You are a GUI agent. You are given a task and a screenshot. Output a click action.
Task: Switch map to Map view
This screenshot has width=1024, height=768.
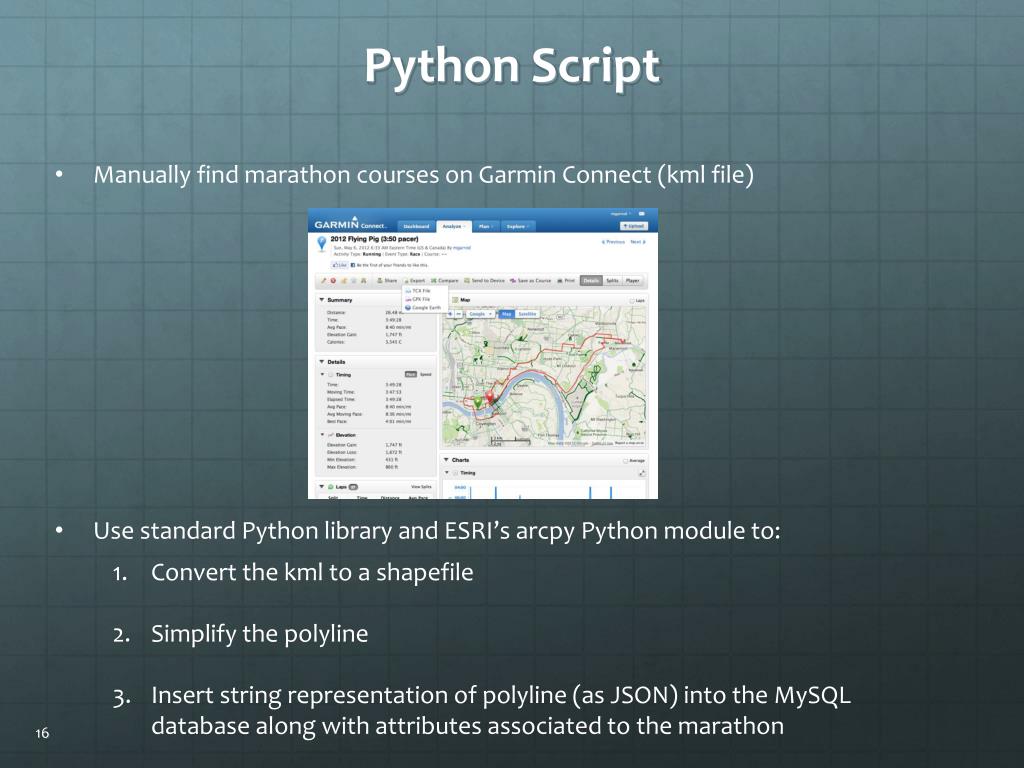point(507,314)
